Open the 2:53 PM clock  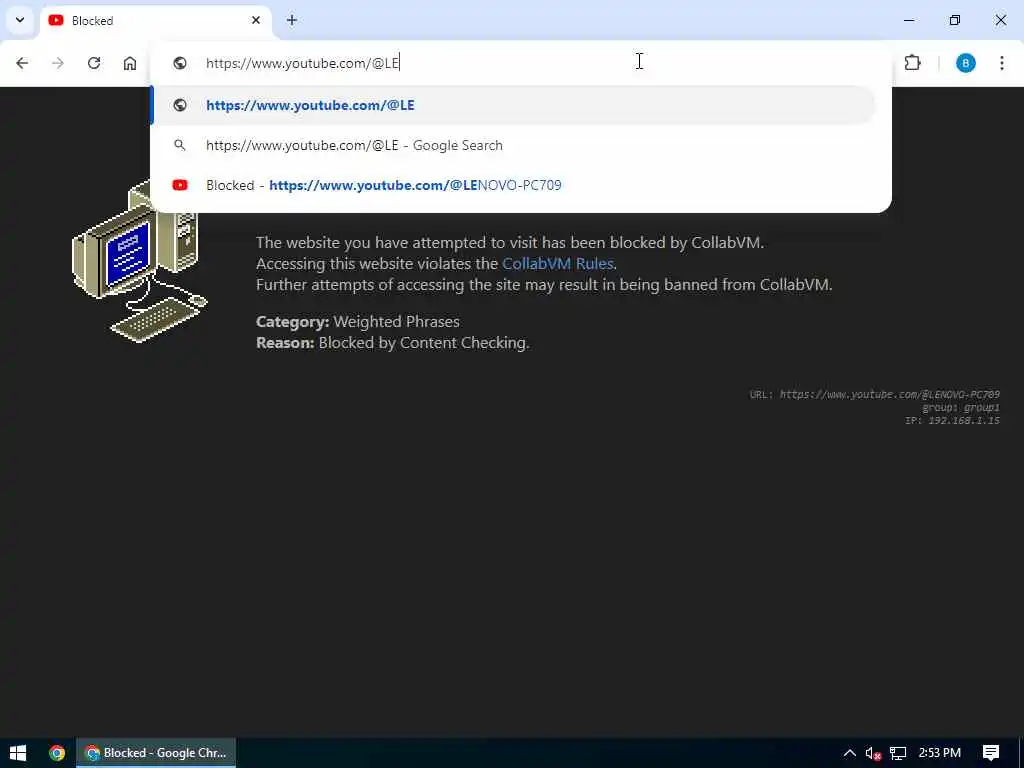click(940, 753)
